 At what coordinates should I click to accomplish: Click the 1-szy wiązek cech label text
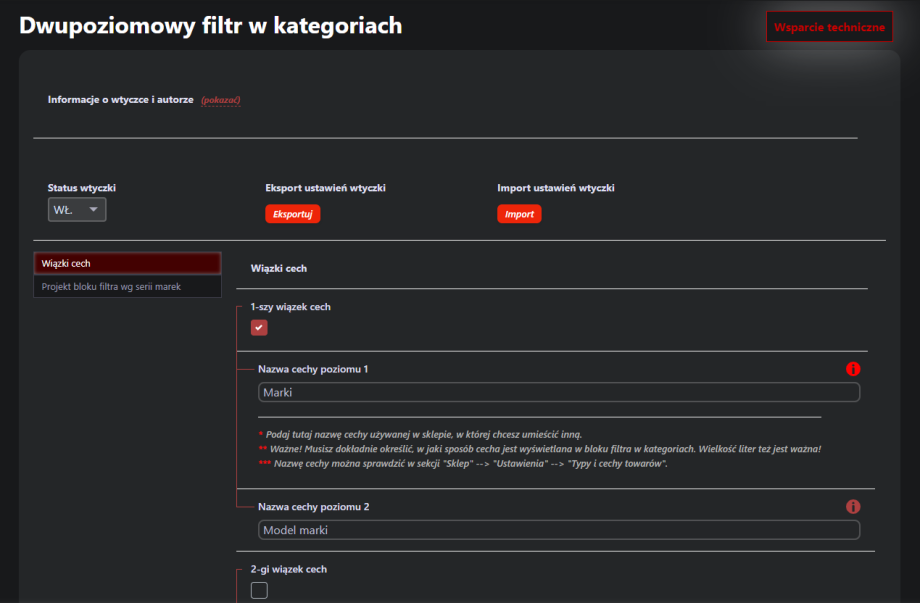[x=290, y=307]
